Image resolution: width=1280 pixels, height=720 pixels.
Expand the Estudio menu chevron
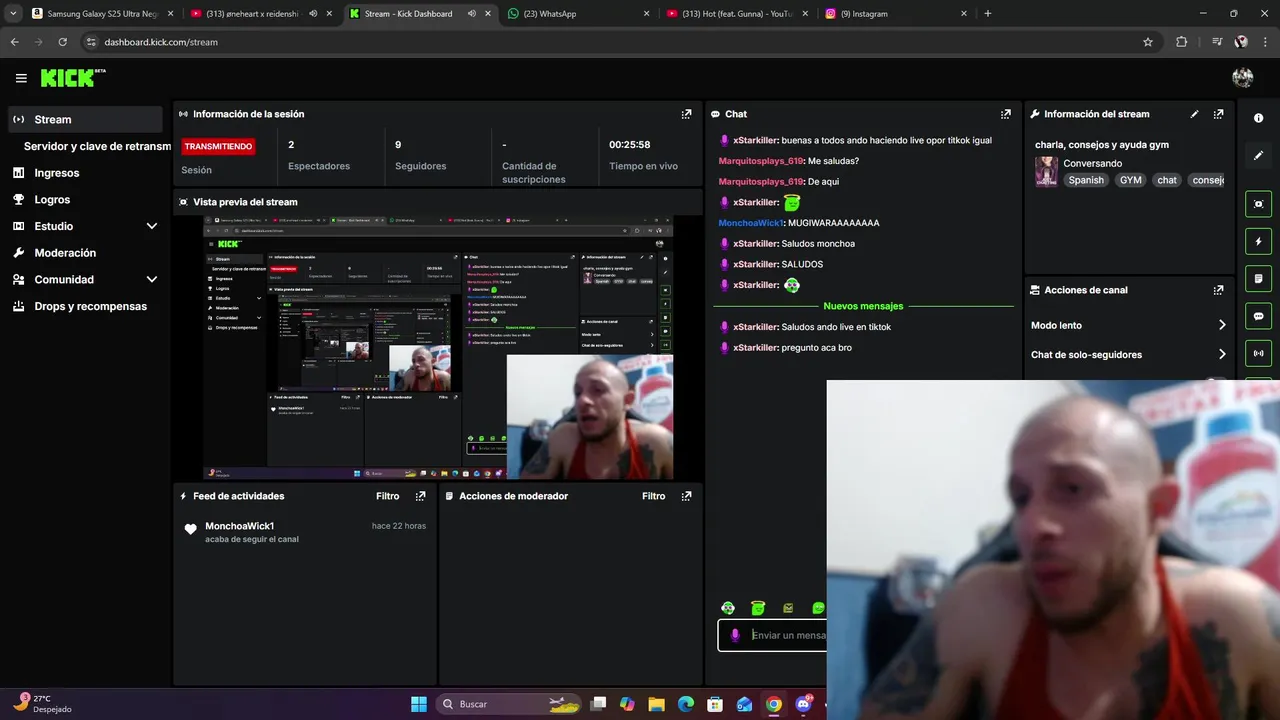point(152,226)
